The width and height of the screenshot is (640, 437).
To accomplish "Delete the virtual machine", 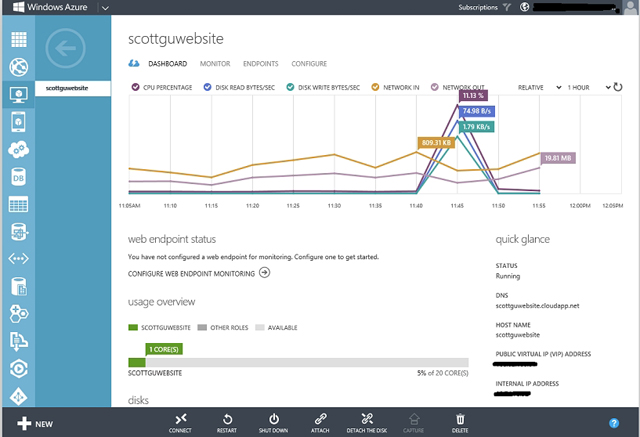I will [x=460, y=423].
